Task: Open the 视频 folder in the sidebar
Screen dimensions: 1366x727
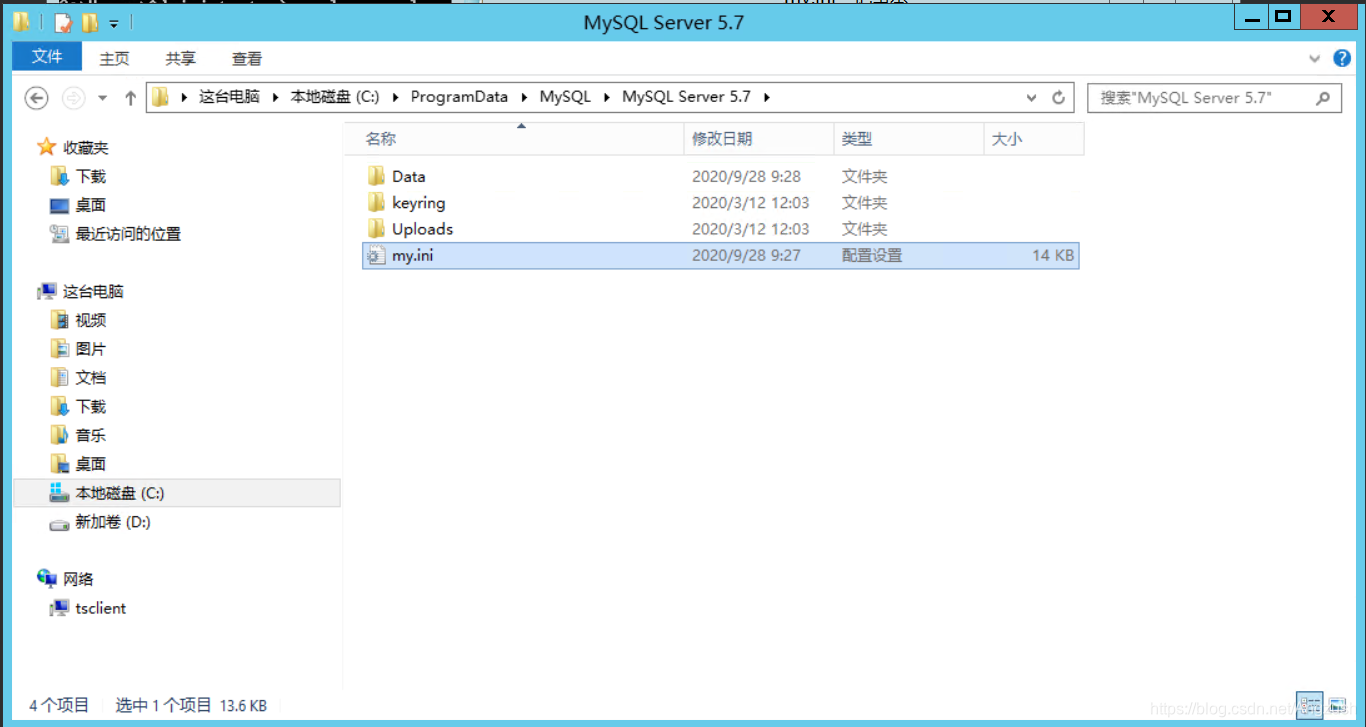Action: click(x=91, y=321)
